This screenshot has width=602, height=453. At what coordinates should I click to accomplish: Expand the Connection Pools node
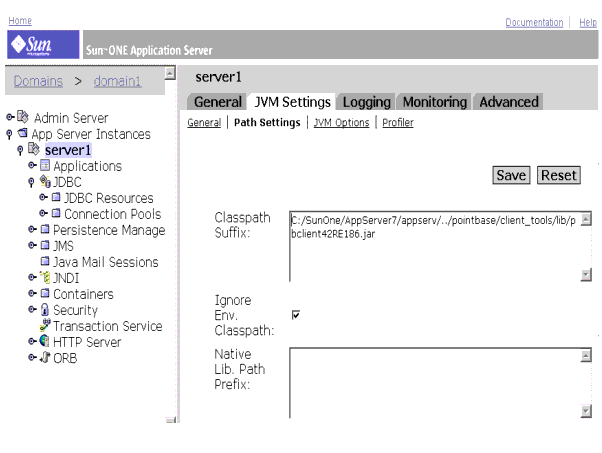[x=44, y=213]
